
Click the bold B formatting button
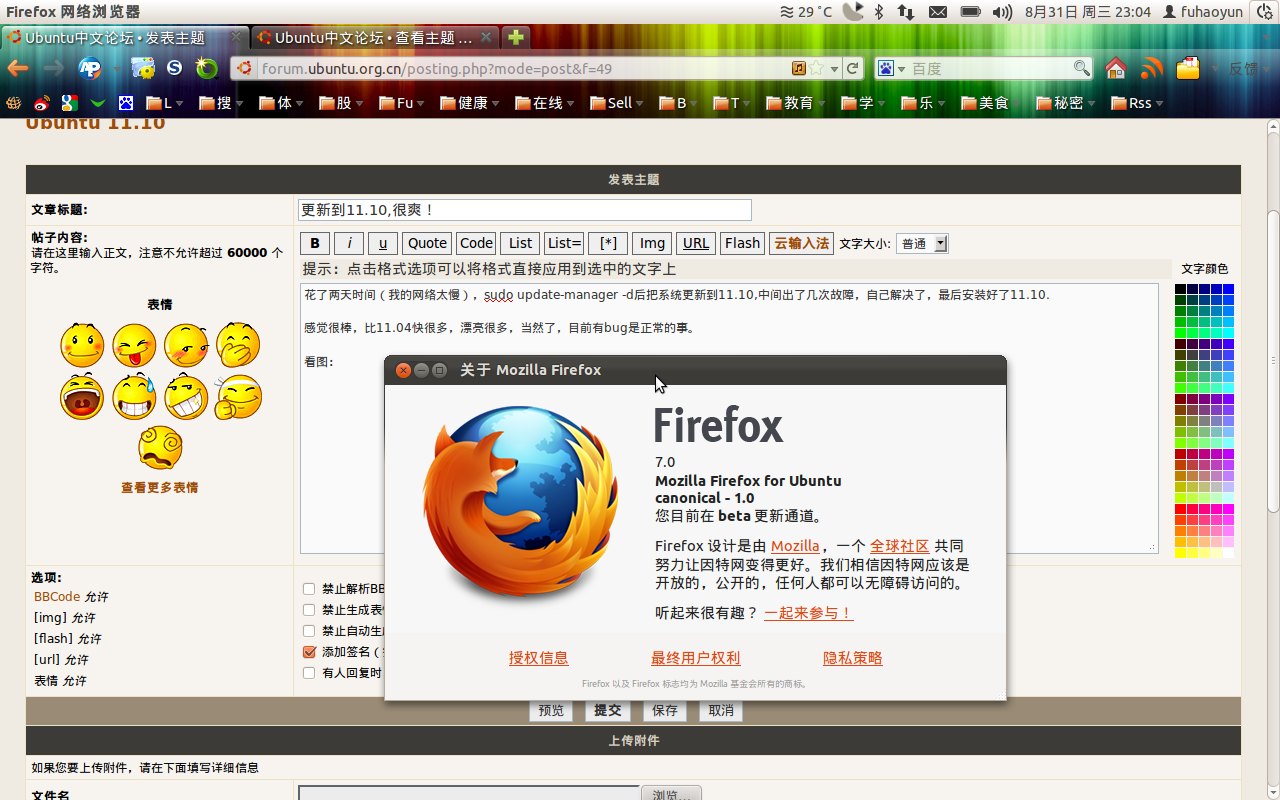[315, 243]
